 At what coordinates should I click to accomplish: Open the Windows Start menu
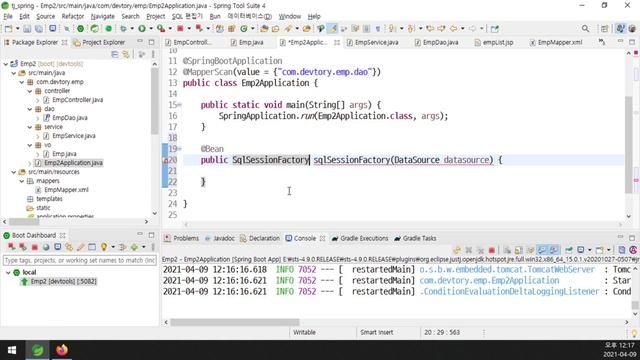(12, 350)
